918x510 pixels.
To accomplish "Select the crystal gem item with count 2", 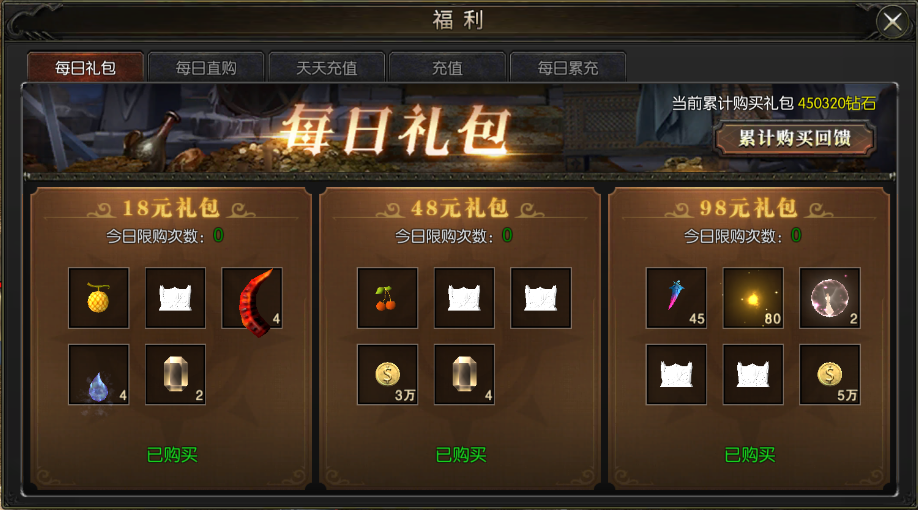I will click(175, 375).
